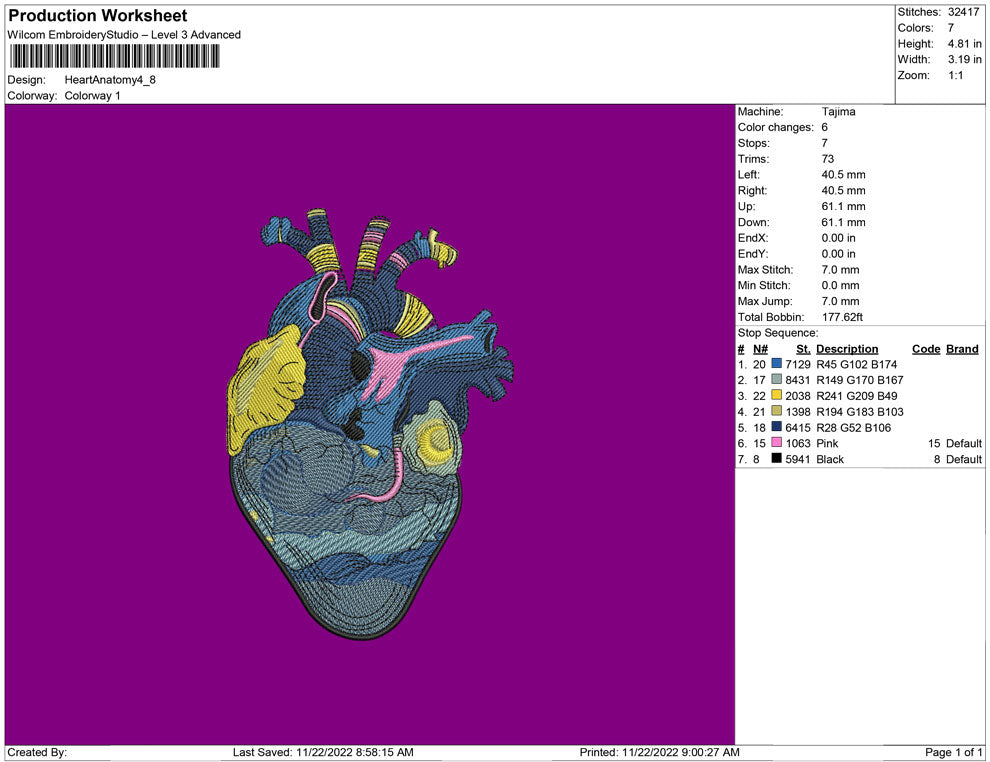Click the gray-green swatch for stop 2
Screen dimensions: 990x762
[777, 380]
